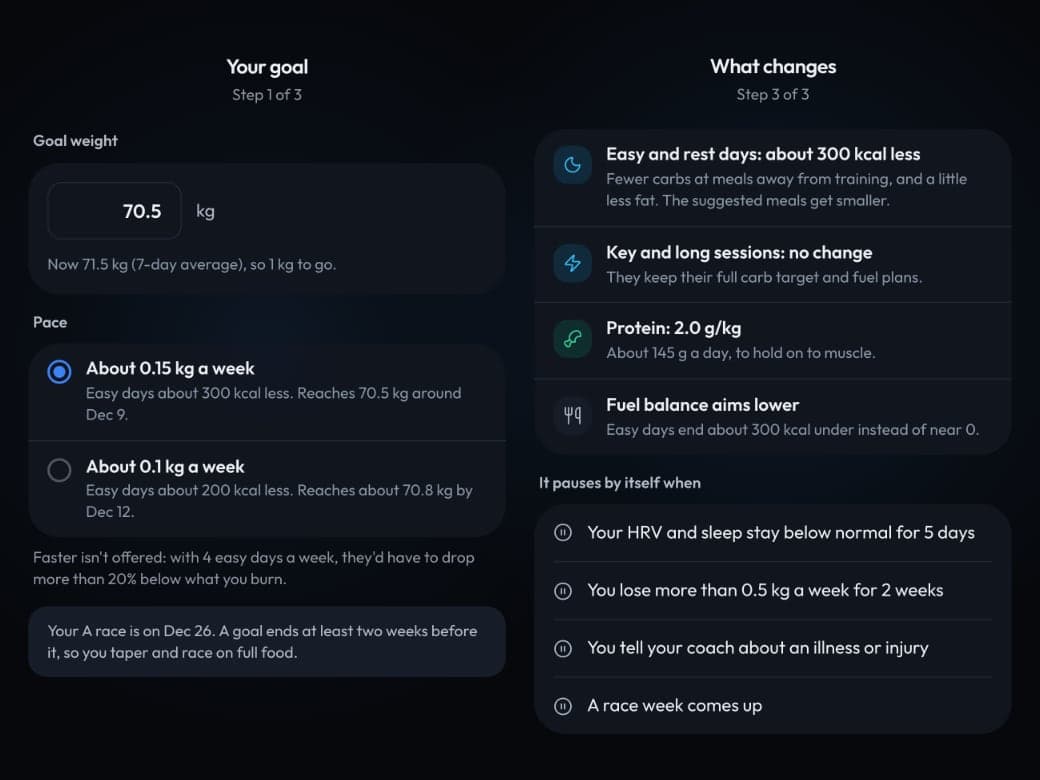The height and width of the screenshot is (780, 1040).
Task: Open the Easy and rest days row
Action: [773, 177]
